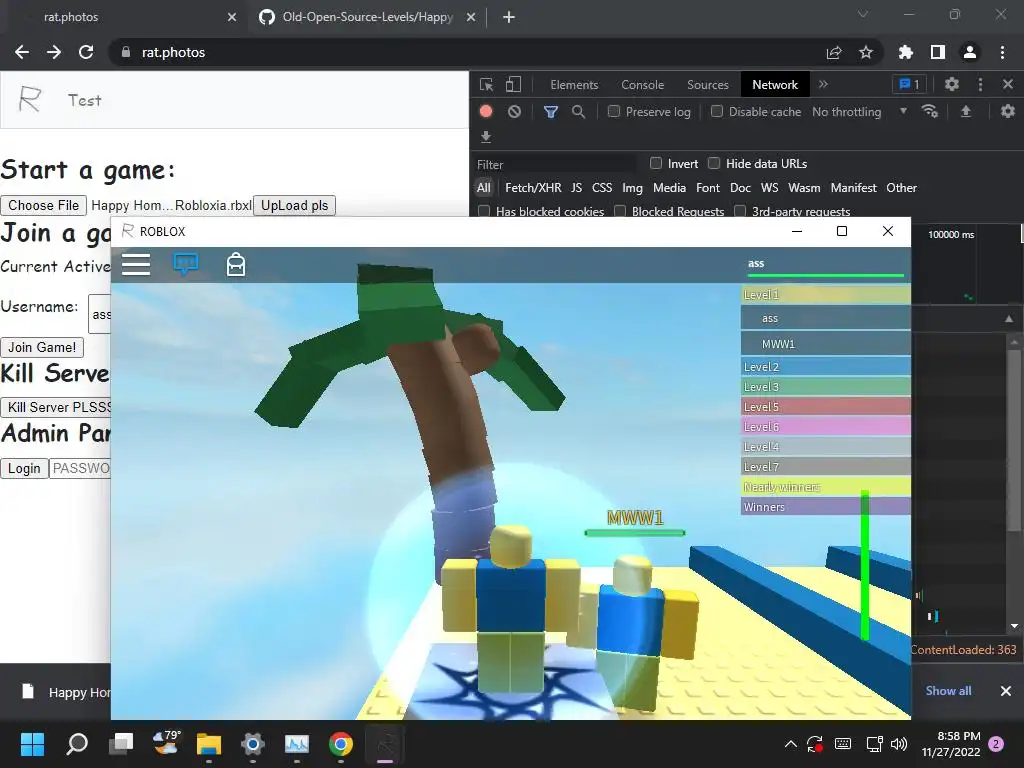Select the Level1 team row
Screen dimensions: 1024x768
tap(825, 295)
